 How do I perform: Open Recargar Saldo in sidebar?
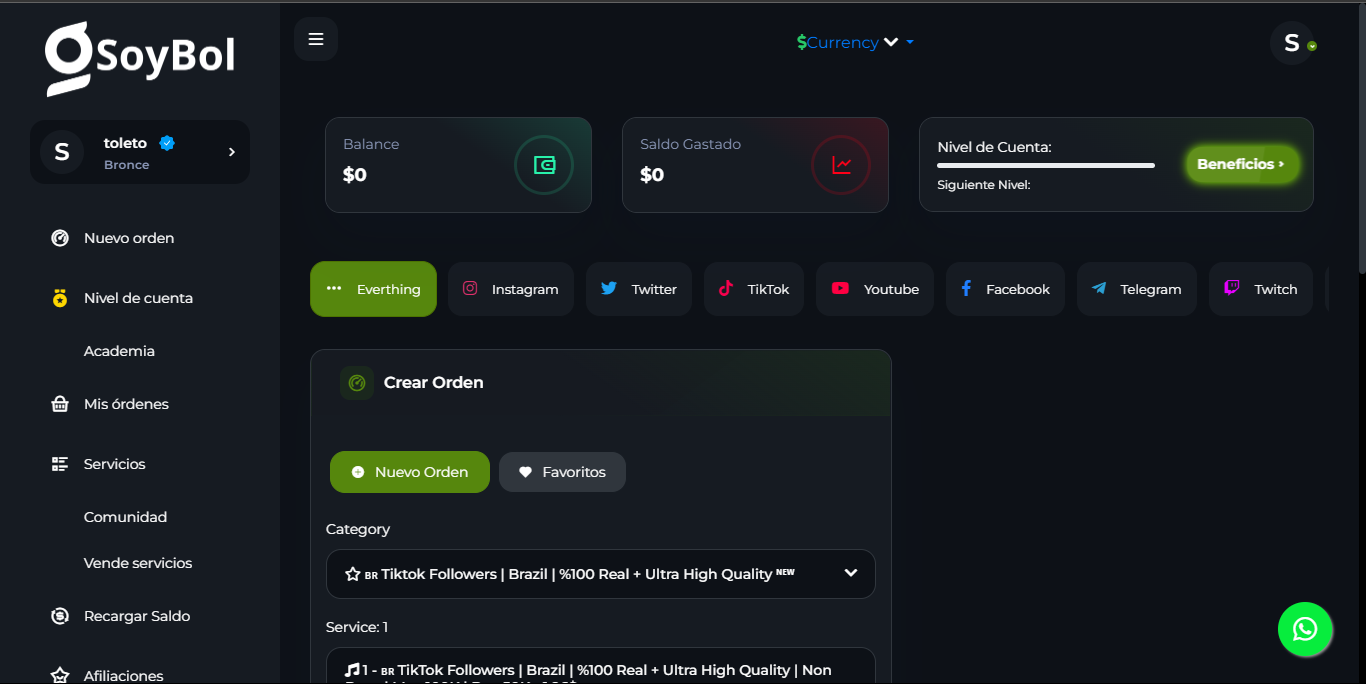click(x=137, y=616)
